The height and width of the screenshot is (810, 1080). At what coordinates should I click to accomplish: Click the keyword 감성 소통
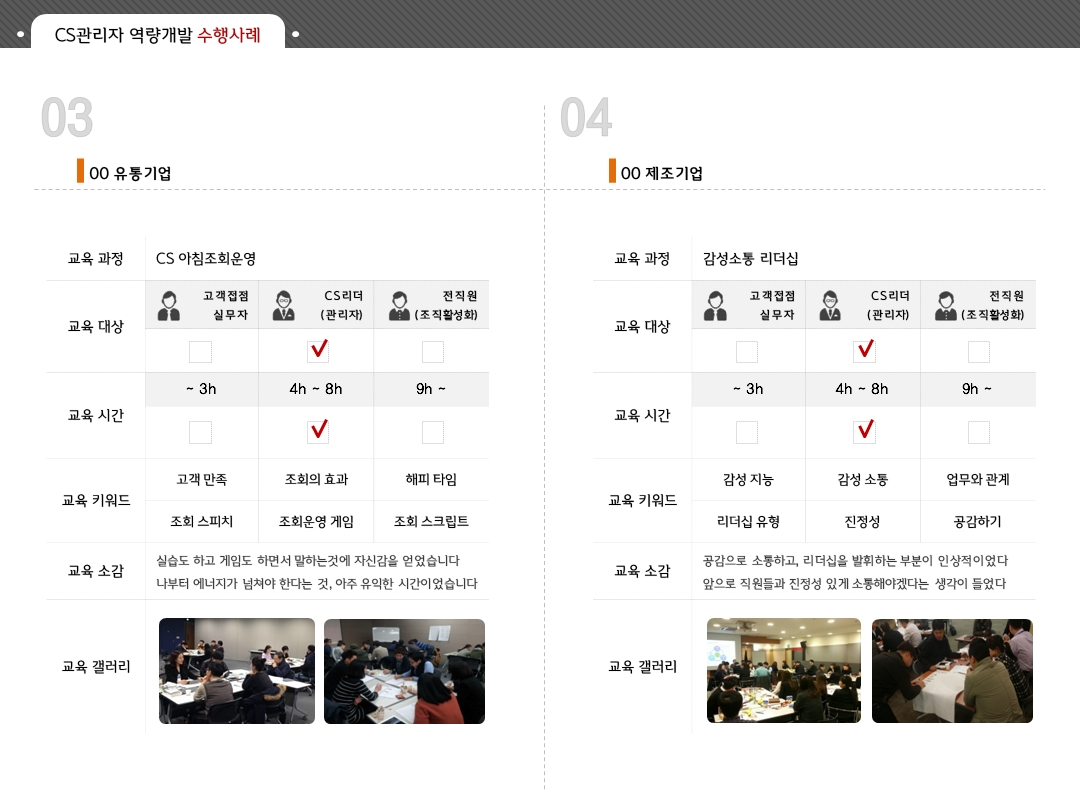click(x=862, y=479)
